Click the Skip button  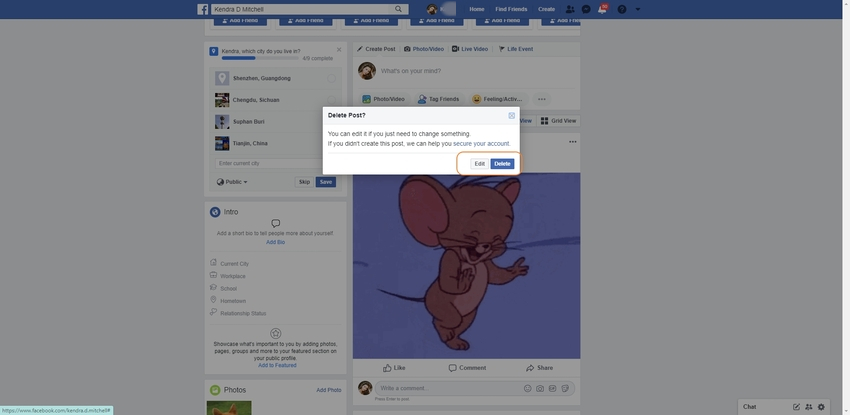click(305, 182)
